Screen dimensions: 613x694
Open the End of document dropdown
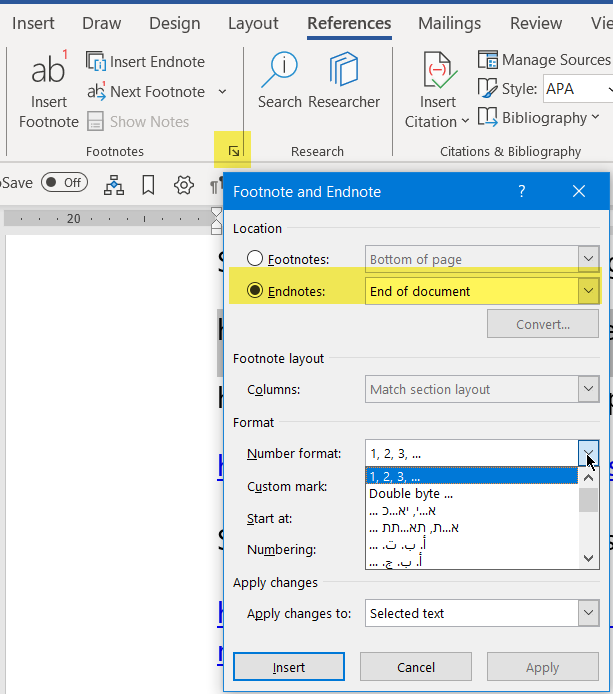(588, 291)
